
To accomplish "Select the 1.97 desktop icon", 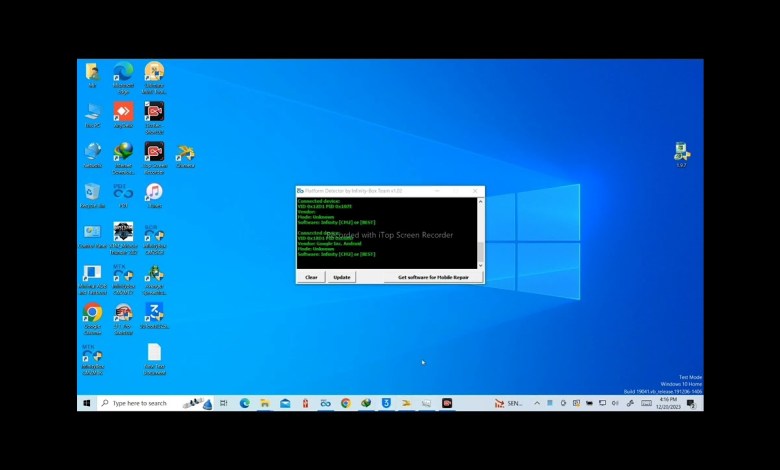I will (682, 155).
